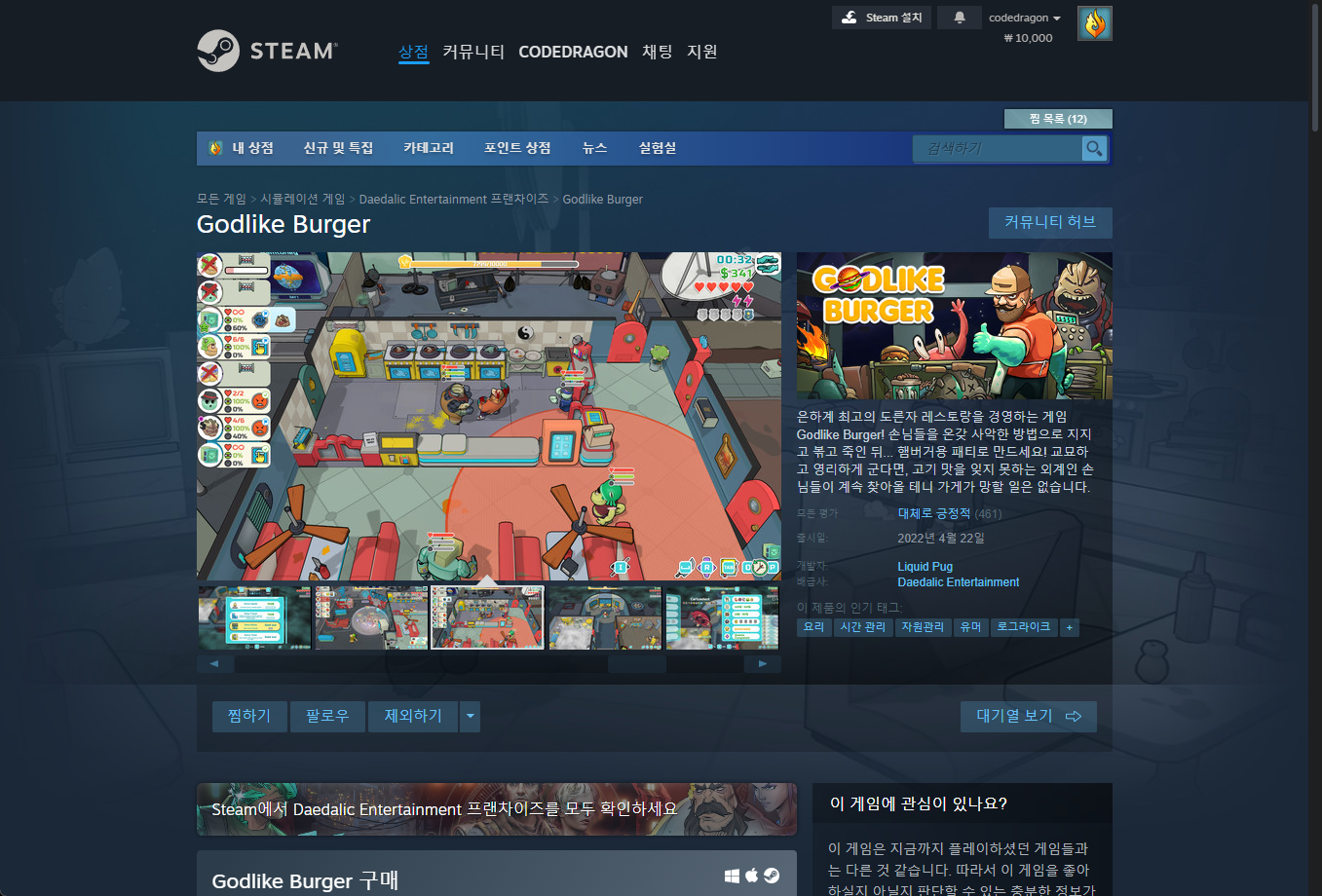Select the 상점 top menu
The image size is (1322, 896).
click(x=413, y=52)
